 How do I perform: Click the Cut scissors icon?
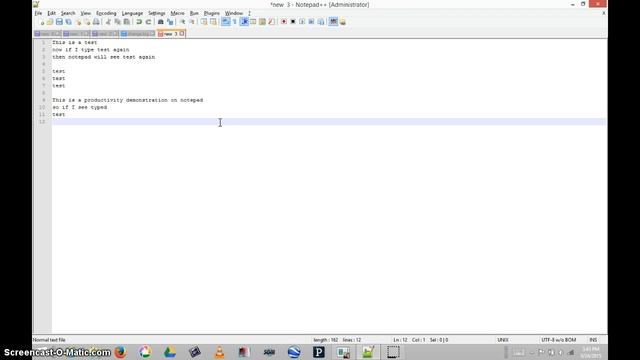pyautogui.click(x=108, y=22)
